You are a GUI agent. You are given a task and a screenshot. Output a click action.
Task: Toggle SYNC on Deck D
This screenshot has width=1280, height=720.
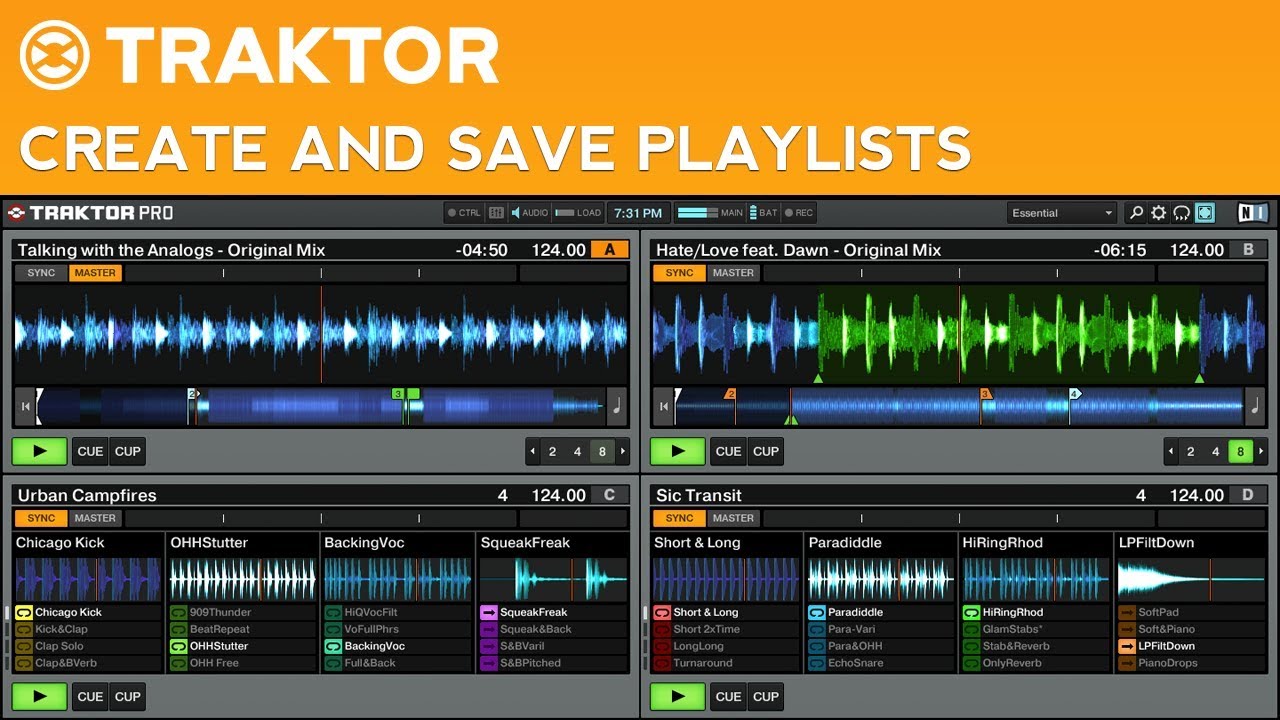click(x=679, y=518)
